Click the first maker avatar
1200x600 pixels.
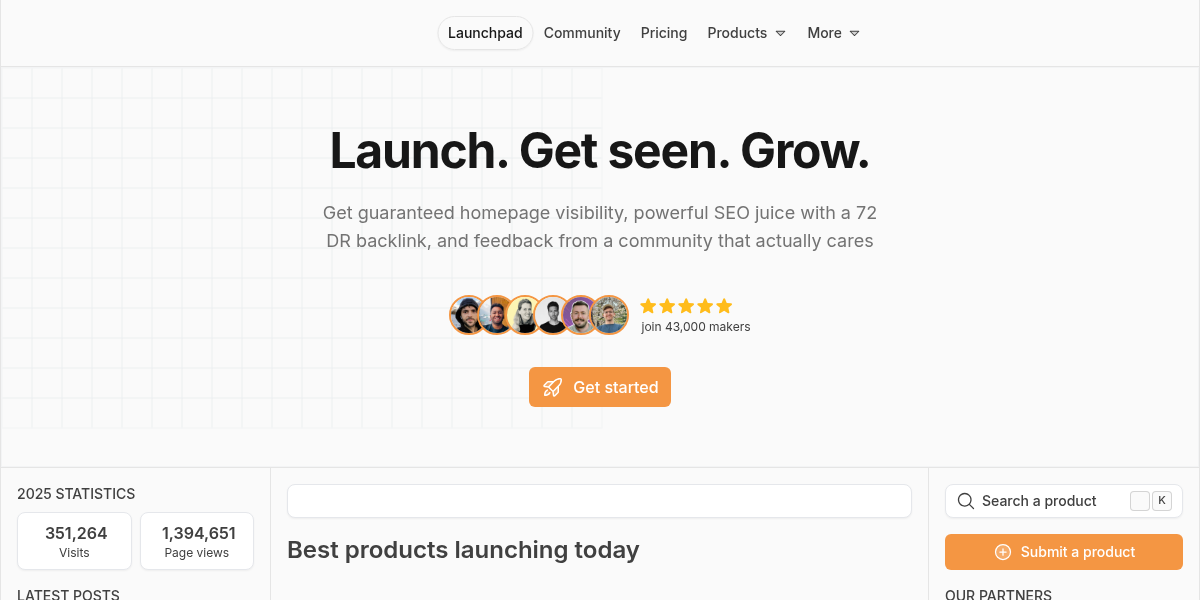pos(468,315)
